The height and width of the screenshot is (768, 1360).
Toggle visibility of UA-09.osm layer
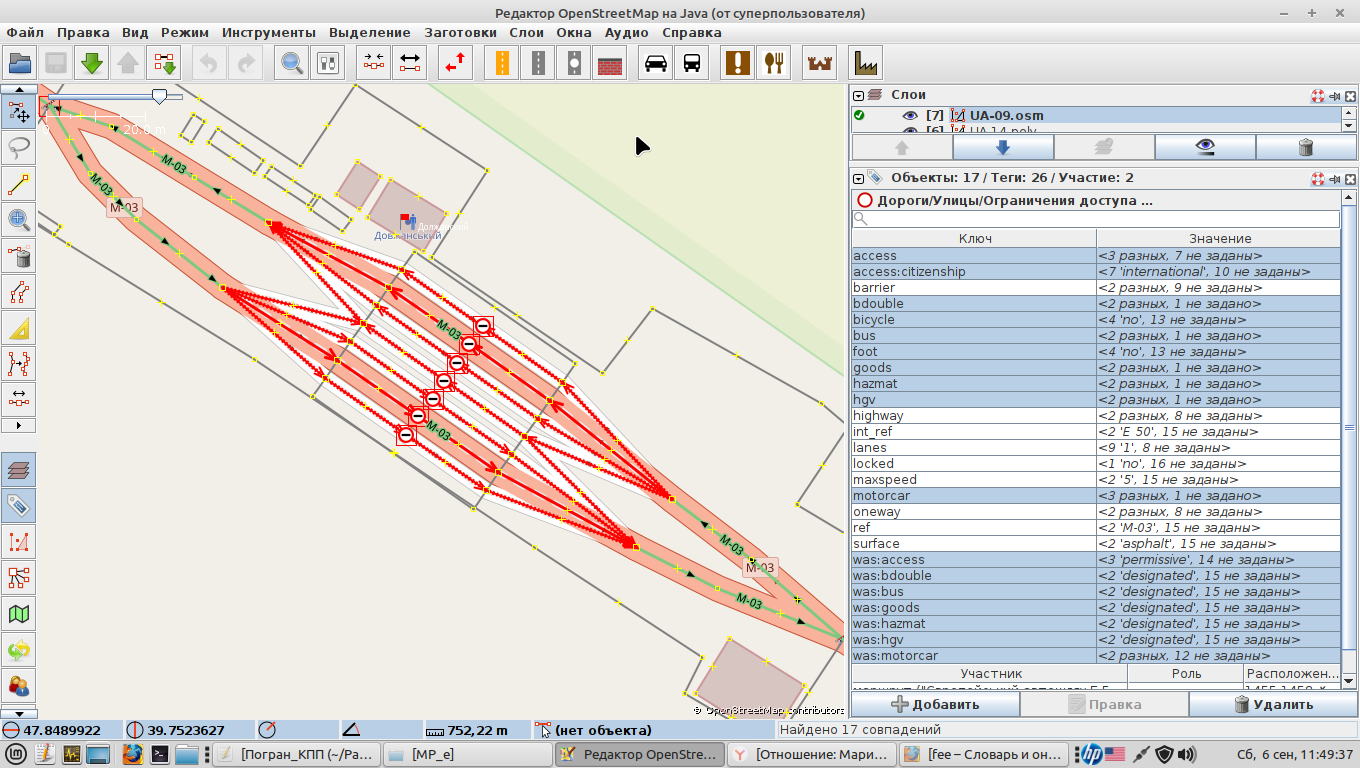(909, 116)
